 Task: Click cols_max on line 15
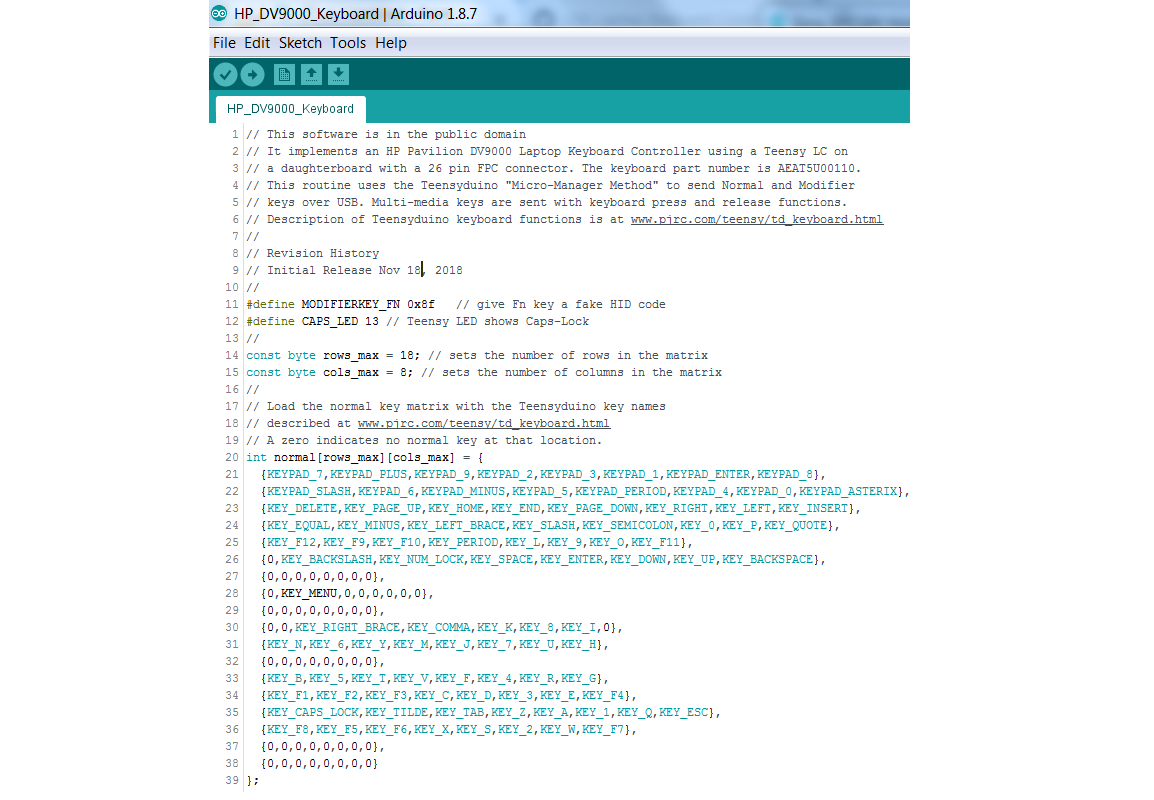pos(350,372)
